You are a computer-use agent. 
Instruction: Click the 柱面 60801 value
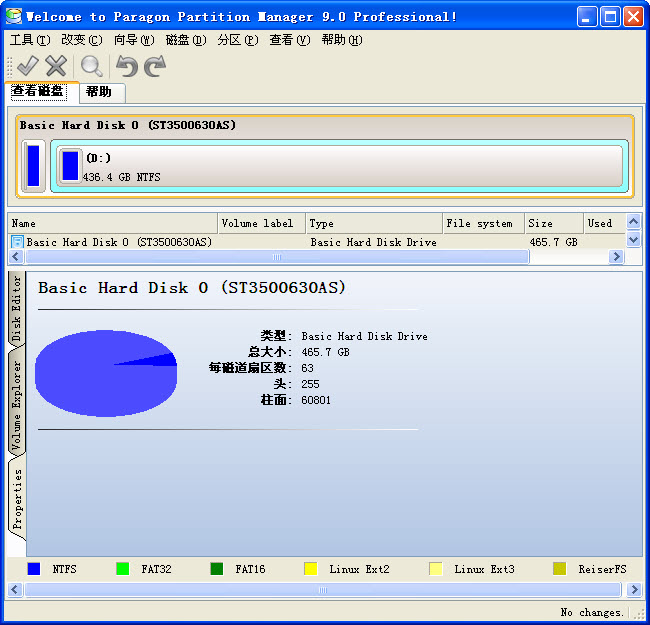[316, 400]
